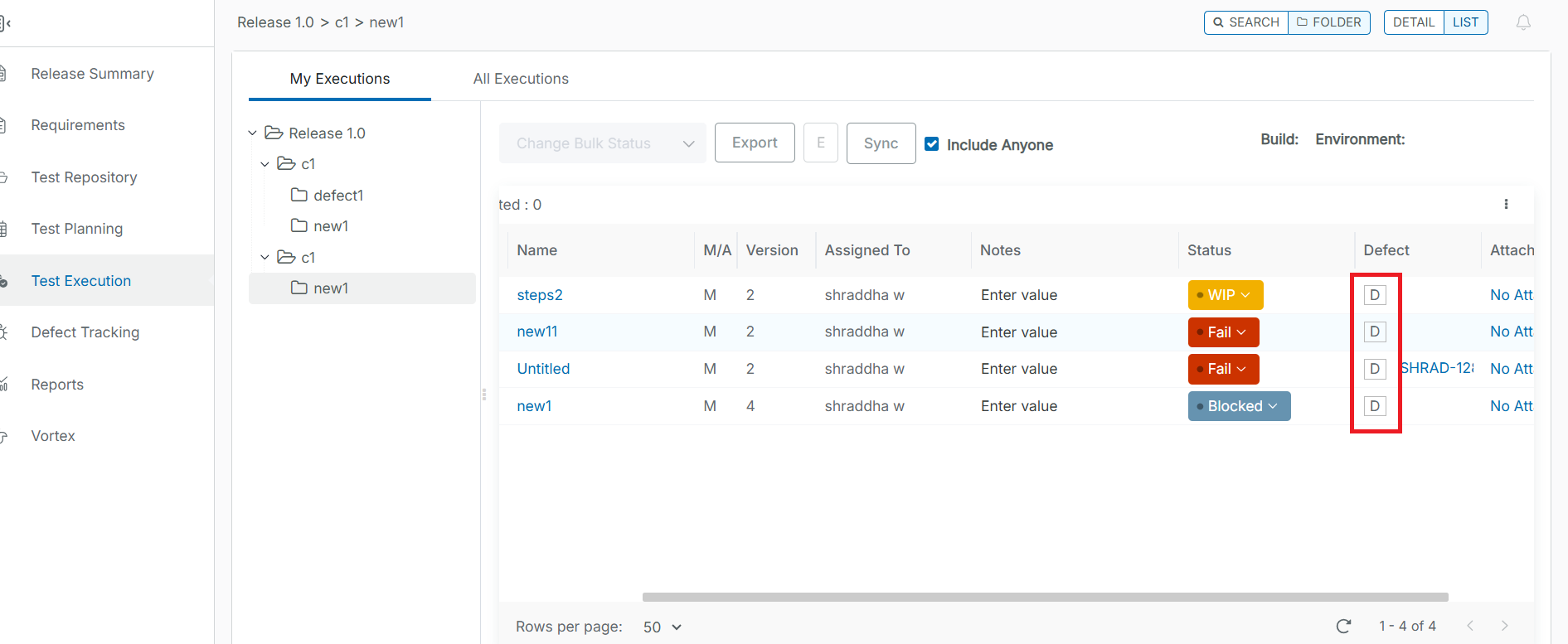Open Rows per page 50 selector

coord(662,627)
